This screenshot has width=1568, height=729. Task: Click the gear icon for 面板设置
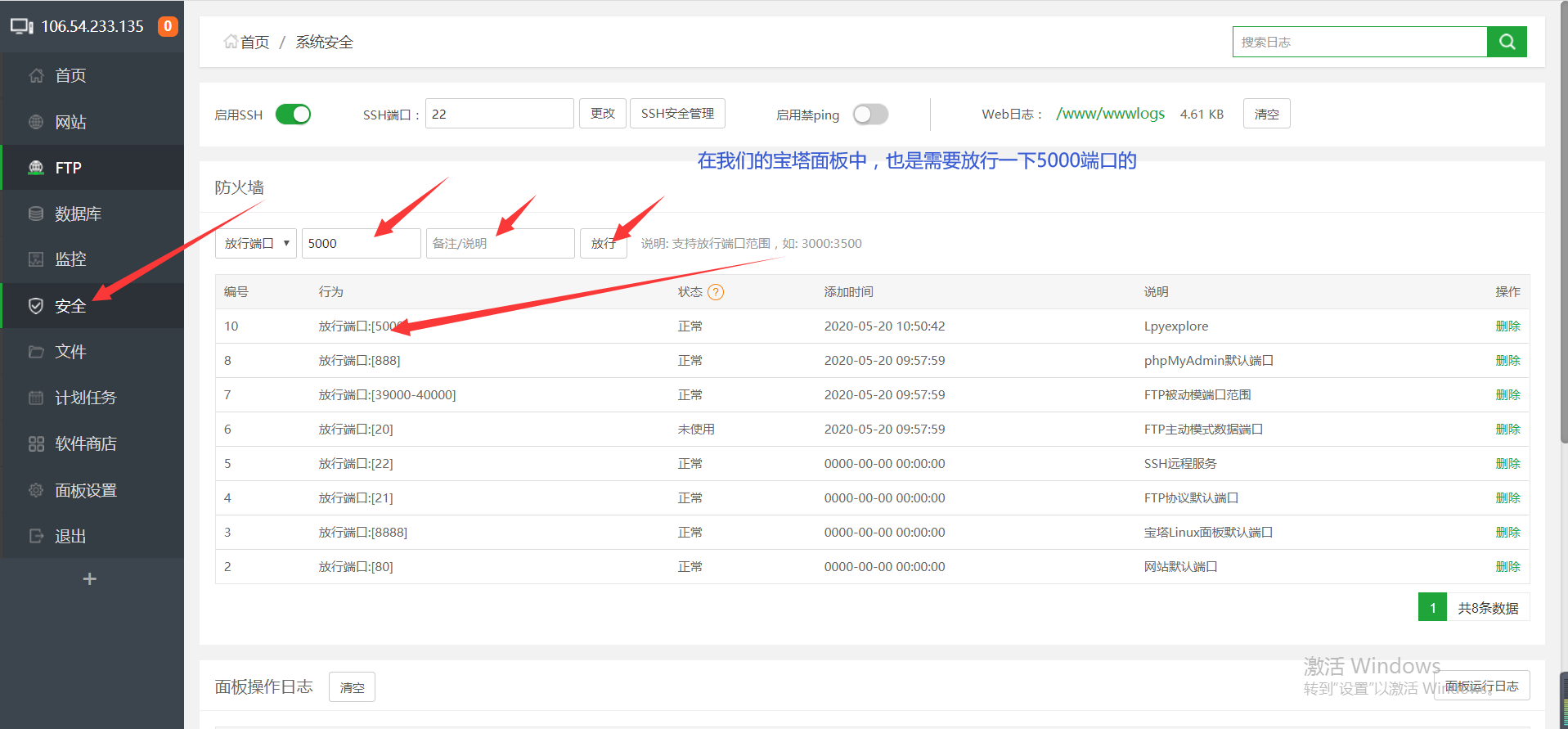[x=36, y=490]
